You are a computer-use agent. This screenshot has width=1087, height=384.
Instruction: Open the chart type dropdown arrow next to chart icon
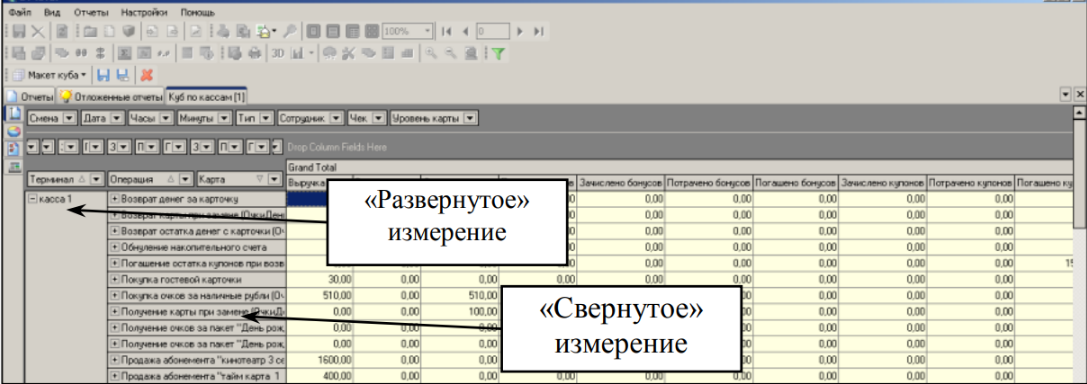point(311,53)
